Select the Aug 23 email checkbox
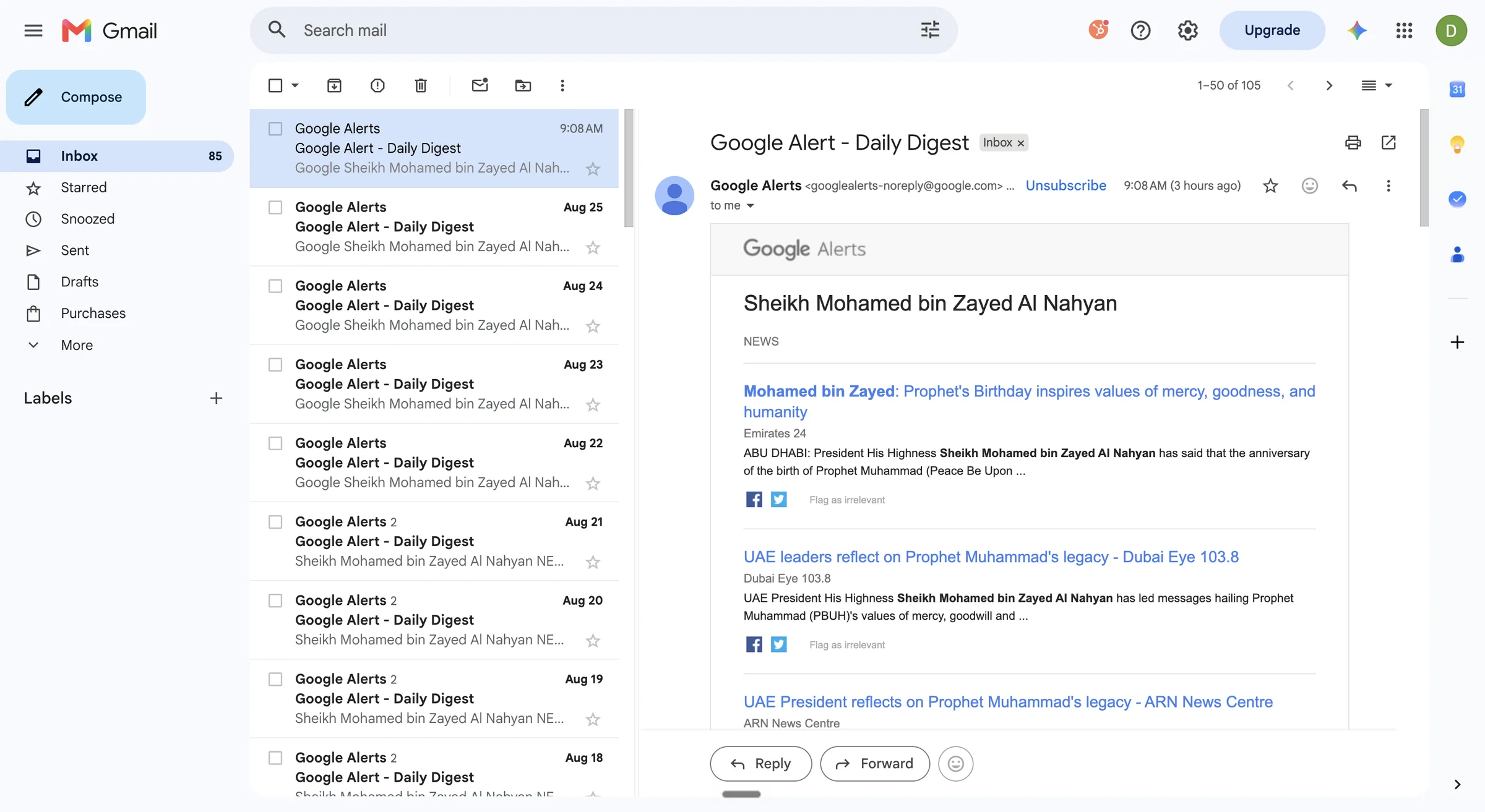Screen dimensions: 1485x812 275,364
